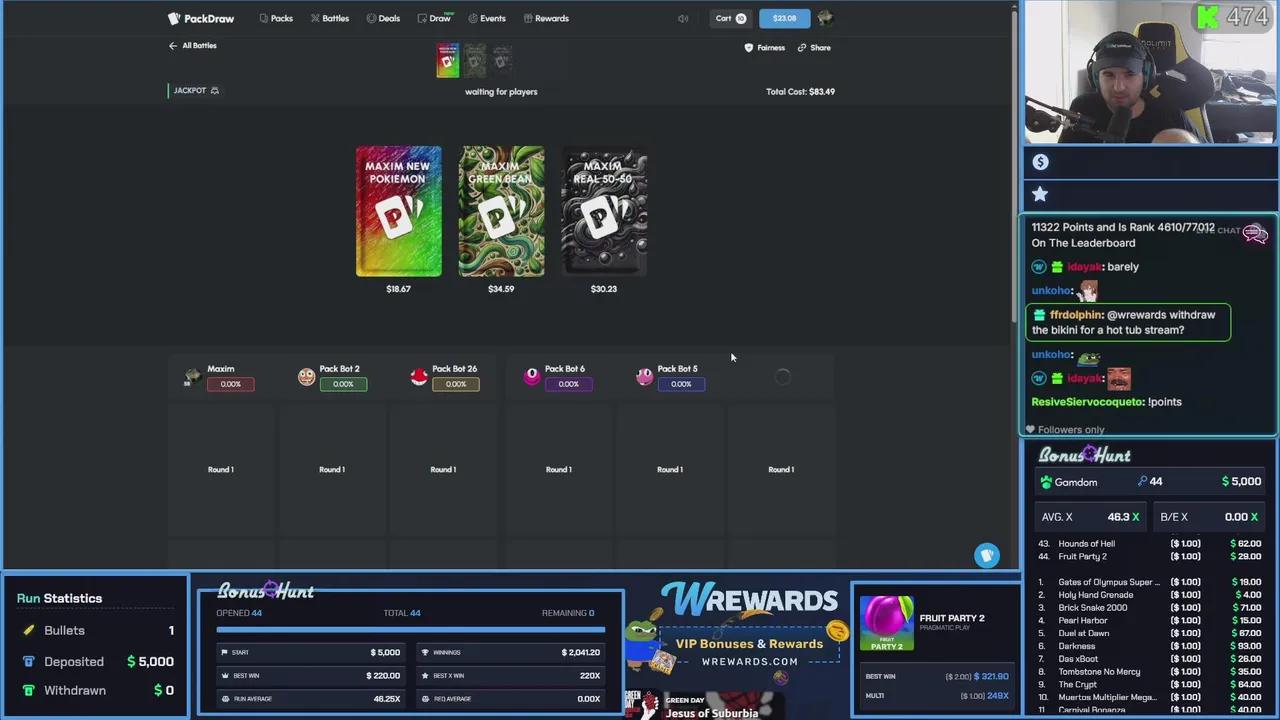Share this battle via Share link
Screen dimensions: 1280x720
tap(814, 47)
